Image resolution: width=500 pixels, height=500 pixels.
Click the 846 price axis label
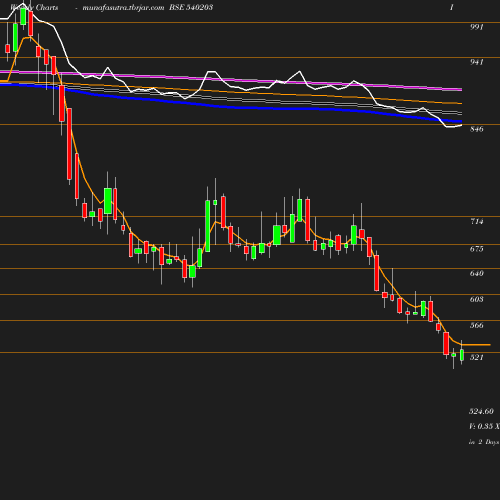coord(476,129)
